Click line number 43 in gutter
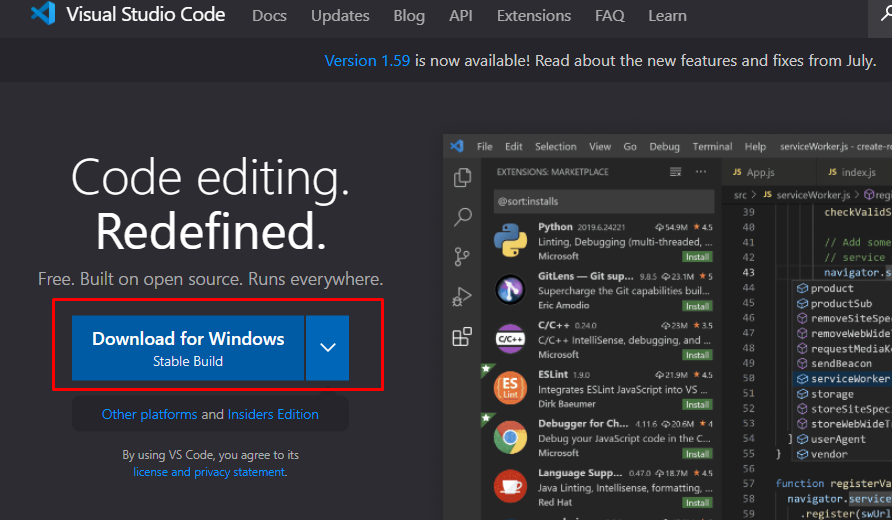Image resolution: width=892 pixels, height=520 pixels. [749, 273]
